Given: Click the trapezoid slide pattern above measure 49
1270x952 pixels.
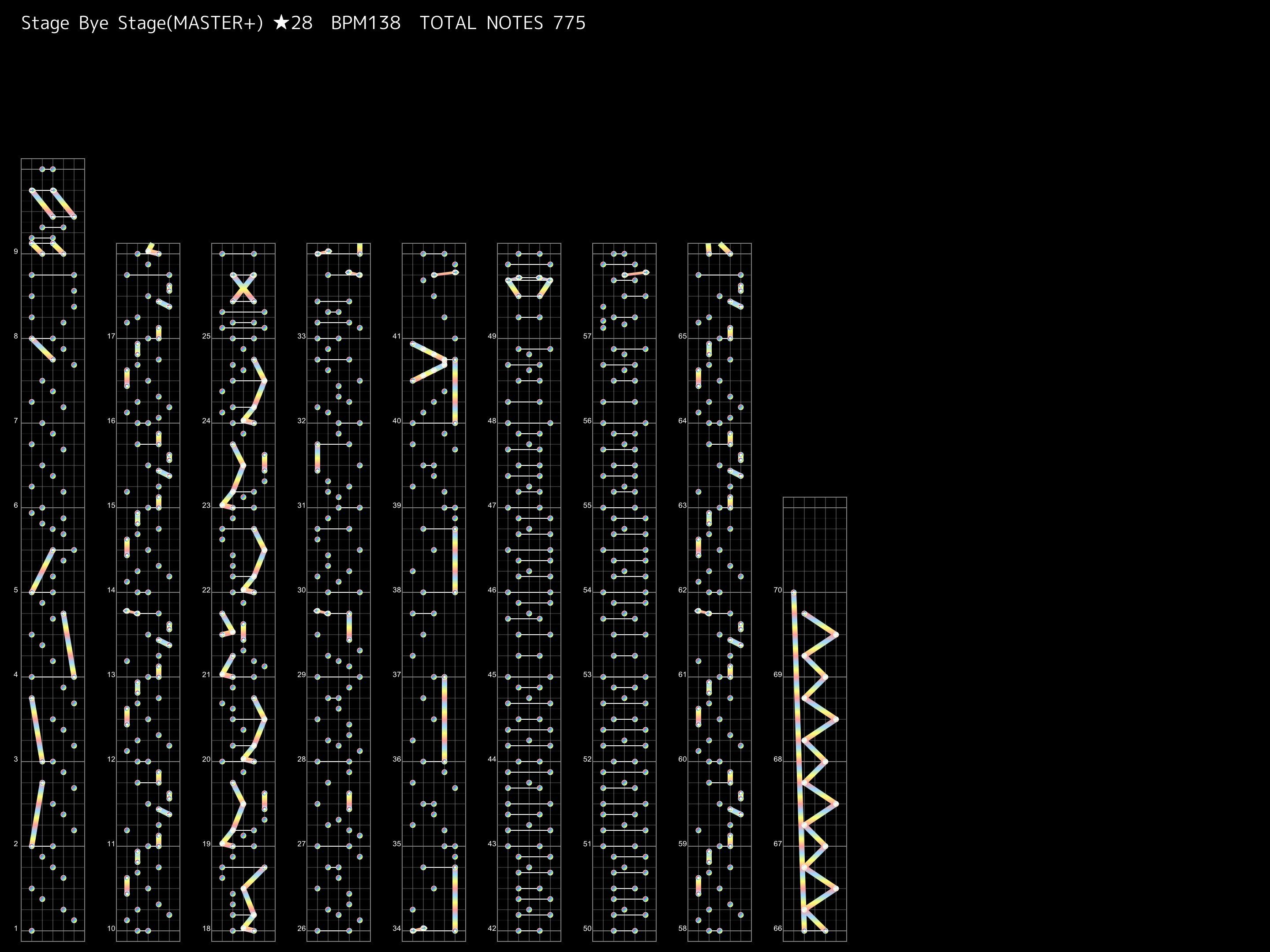Looking at the screenshot, I should (529, 287).
